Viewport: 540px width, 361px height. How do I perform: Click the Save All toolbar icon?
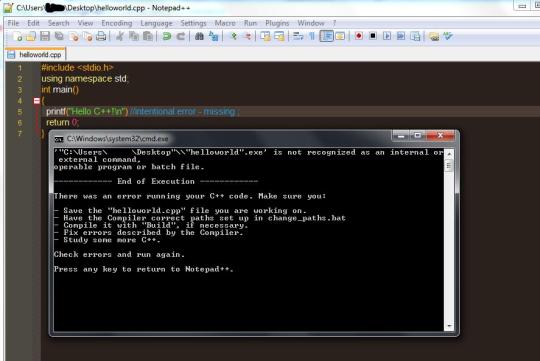59,36
